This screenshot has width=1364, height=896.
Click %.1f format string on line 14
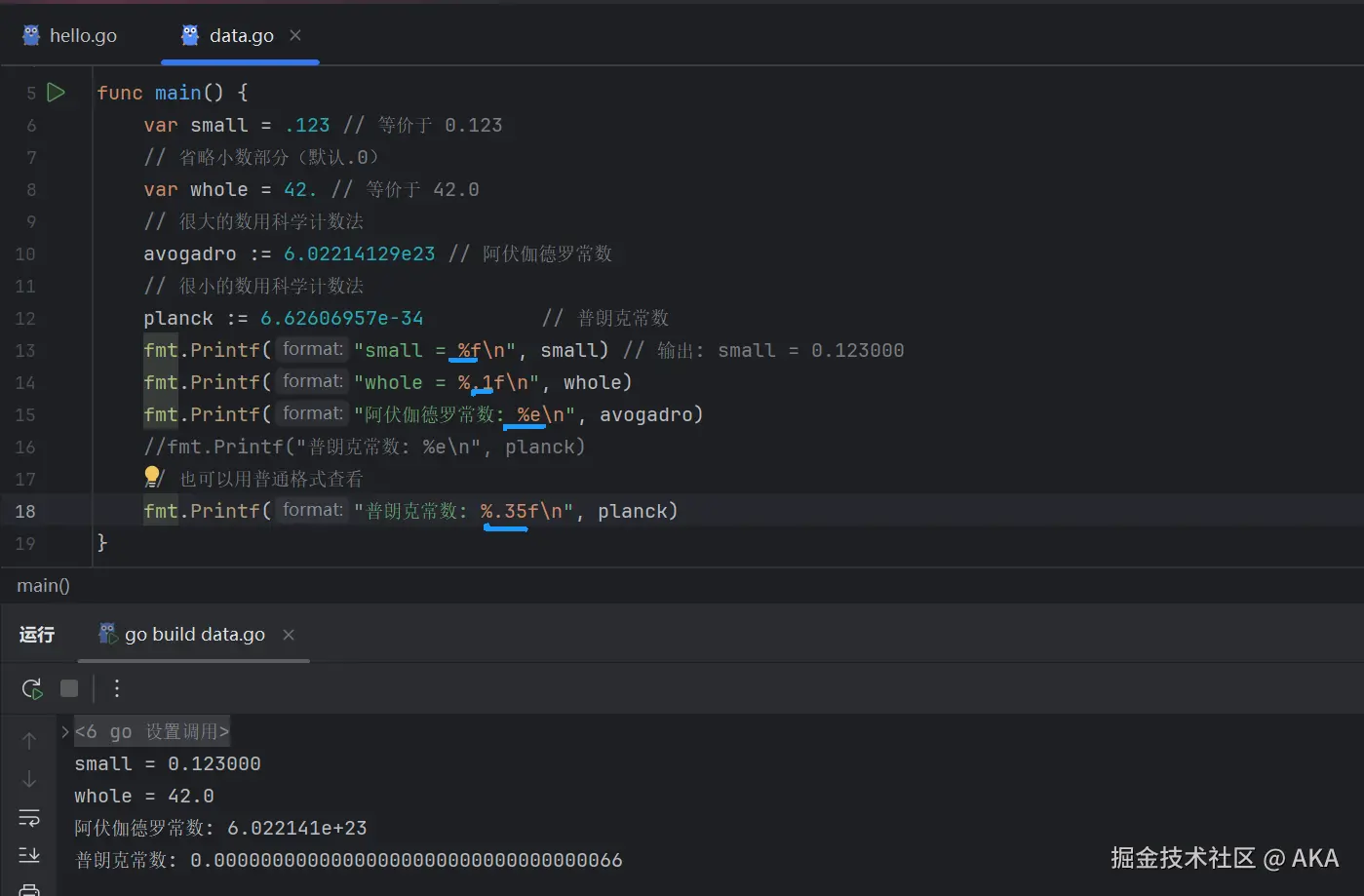point(482,382)
